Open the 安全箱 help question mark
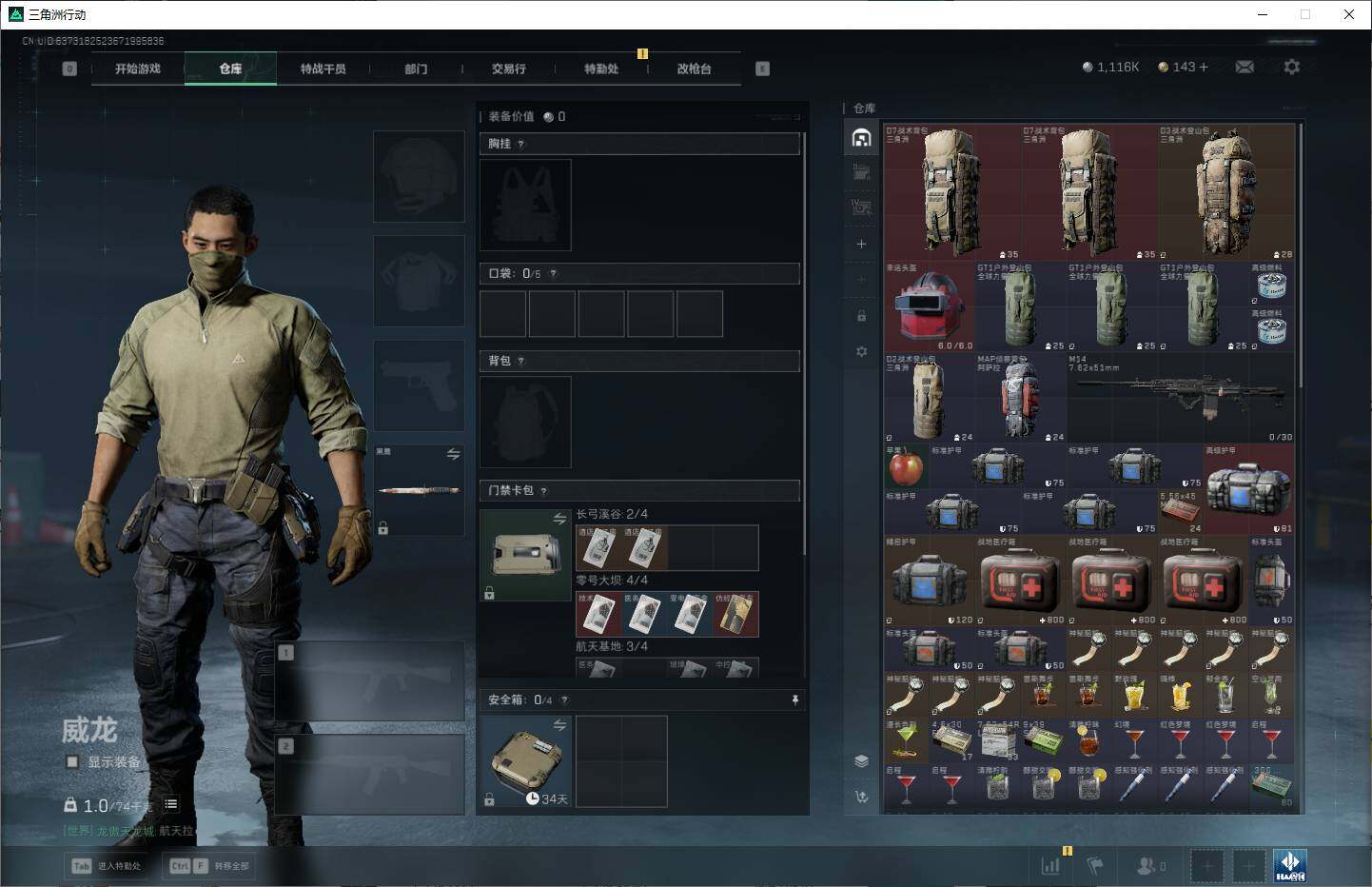 (x=564, y=700)
